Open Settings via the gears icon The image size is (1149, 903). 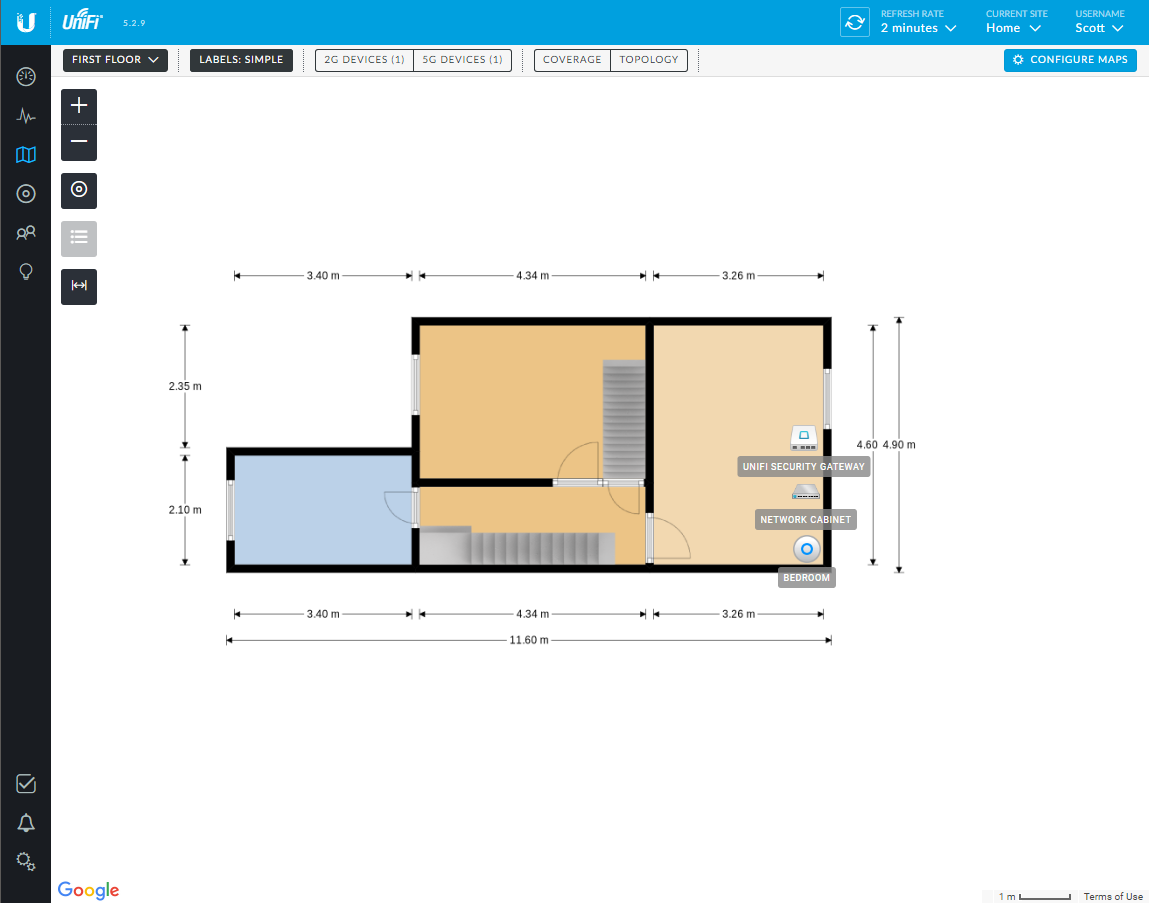[26, 861]
